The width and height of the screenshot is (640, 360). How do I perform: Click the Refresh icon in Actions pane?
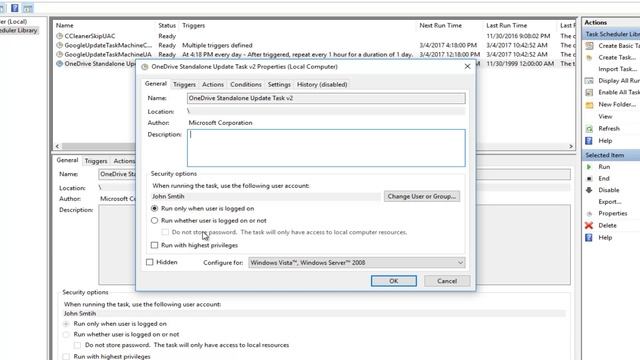589,129
